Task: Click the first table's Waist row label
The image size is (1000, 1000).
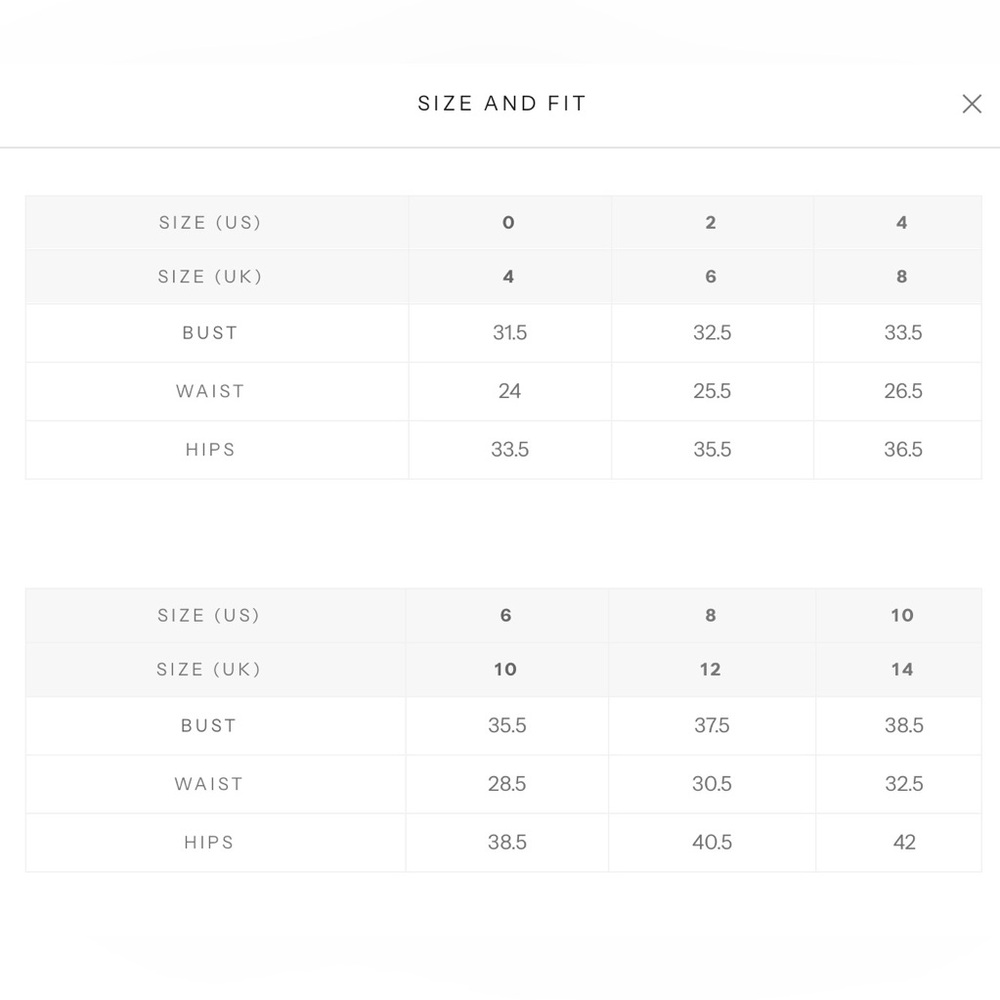Action: click(x=210, y=391)
